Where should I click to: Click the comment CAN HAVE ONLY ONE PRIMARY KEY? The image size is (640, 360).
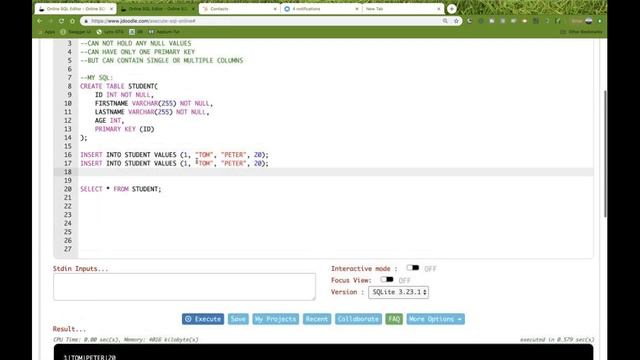pos(137,52)
